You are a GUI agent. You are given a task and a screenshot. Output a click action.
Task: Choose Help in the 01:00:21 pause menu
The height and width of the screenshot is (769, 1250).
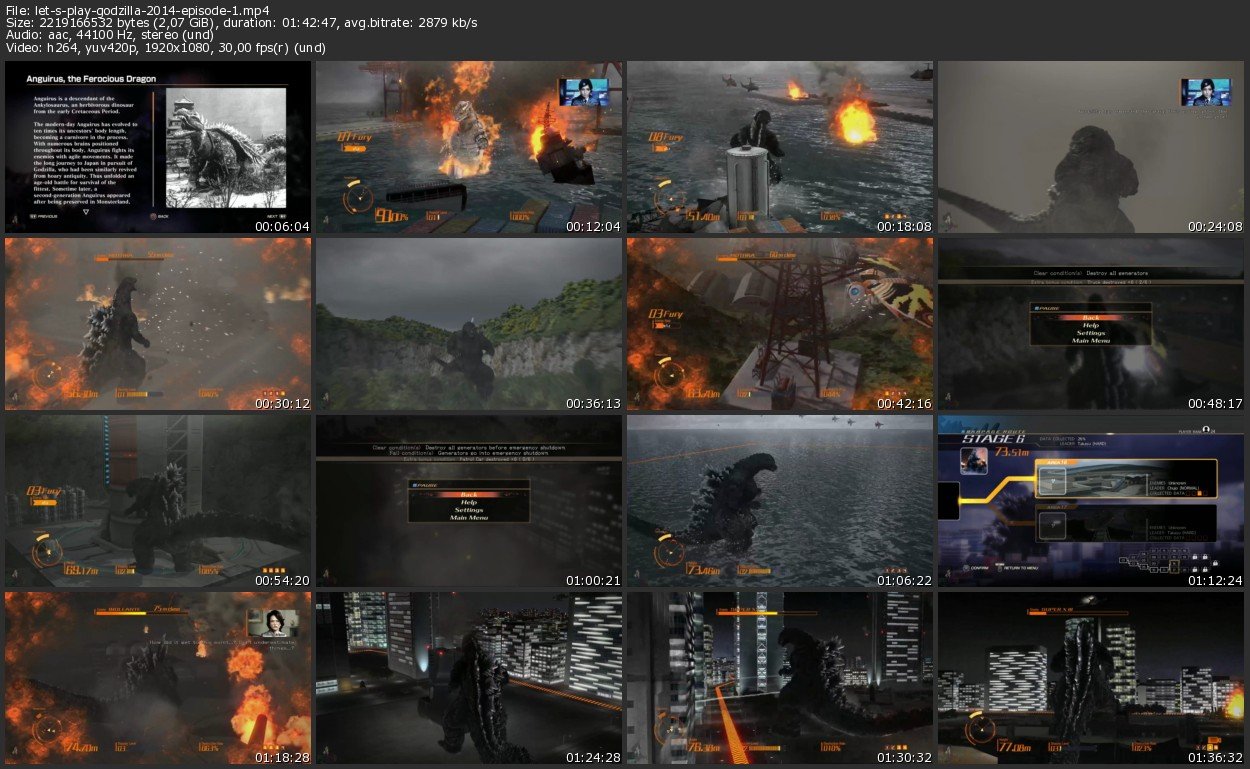(468, 502)
